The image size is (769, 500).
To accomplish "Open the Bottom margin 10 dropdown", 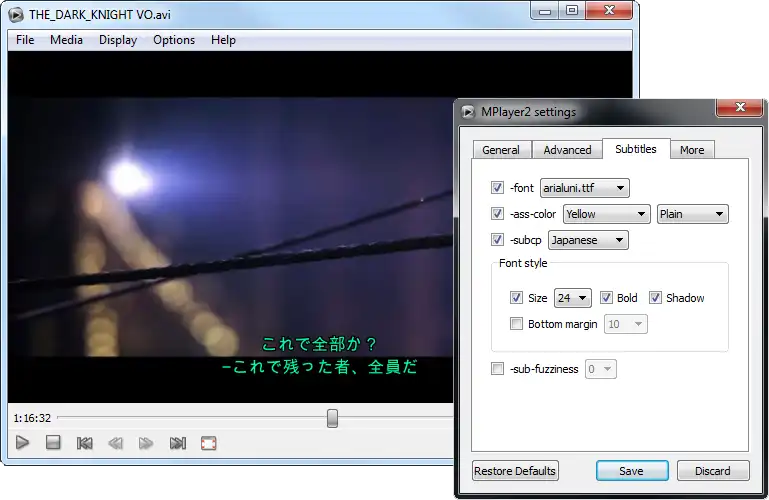I will (626, 324).
